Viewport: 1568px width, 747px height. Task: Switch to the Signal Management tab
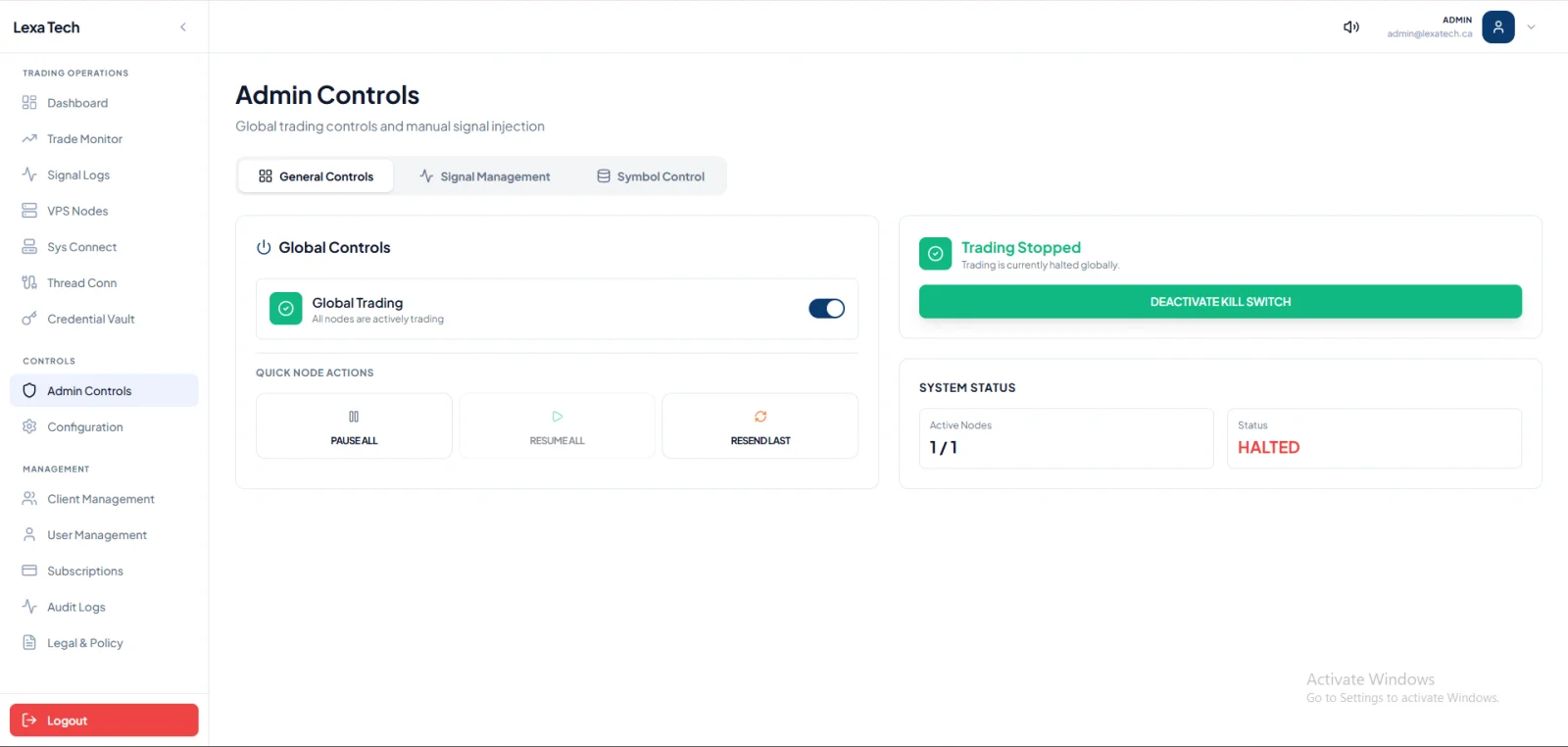485,176
